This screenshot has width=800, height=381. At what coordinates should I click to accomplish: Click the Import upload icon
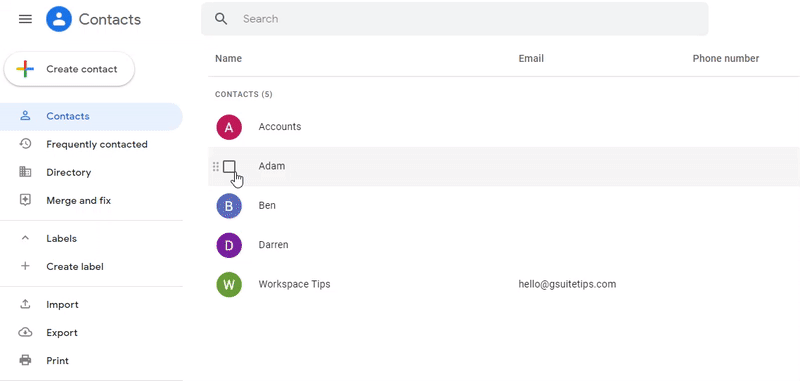pyautogui.click(x=25, y=304)
